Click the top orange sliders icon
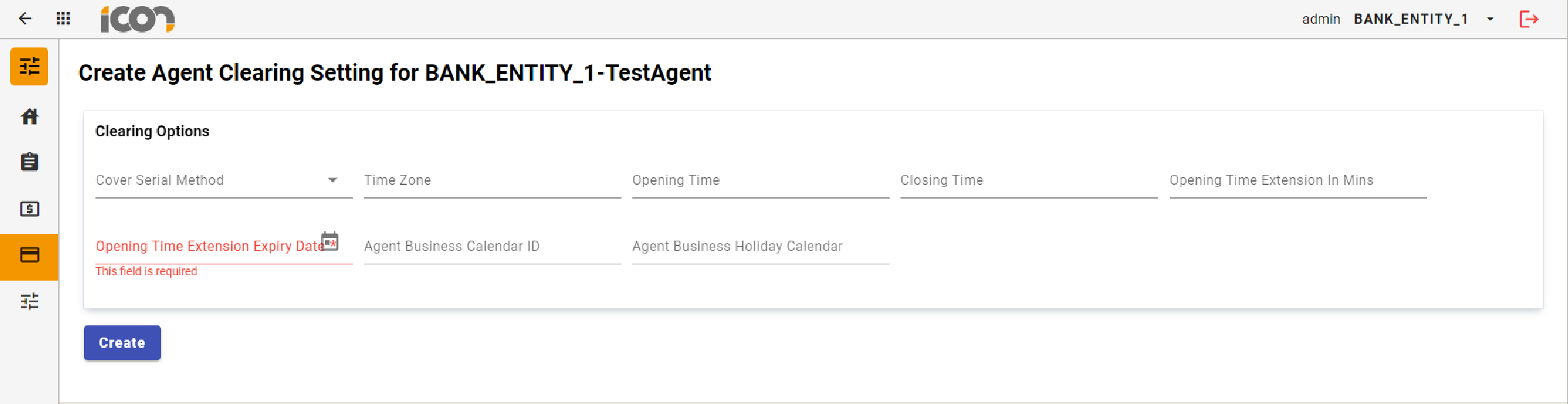The width and height of the screenshot is (1568, 404). coord(29,66)
